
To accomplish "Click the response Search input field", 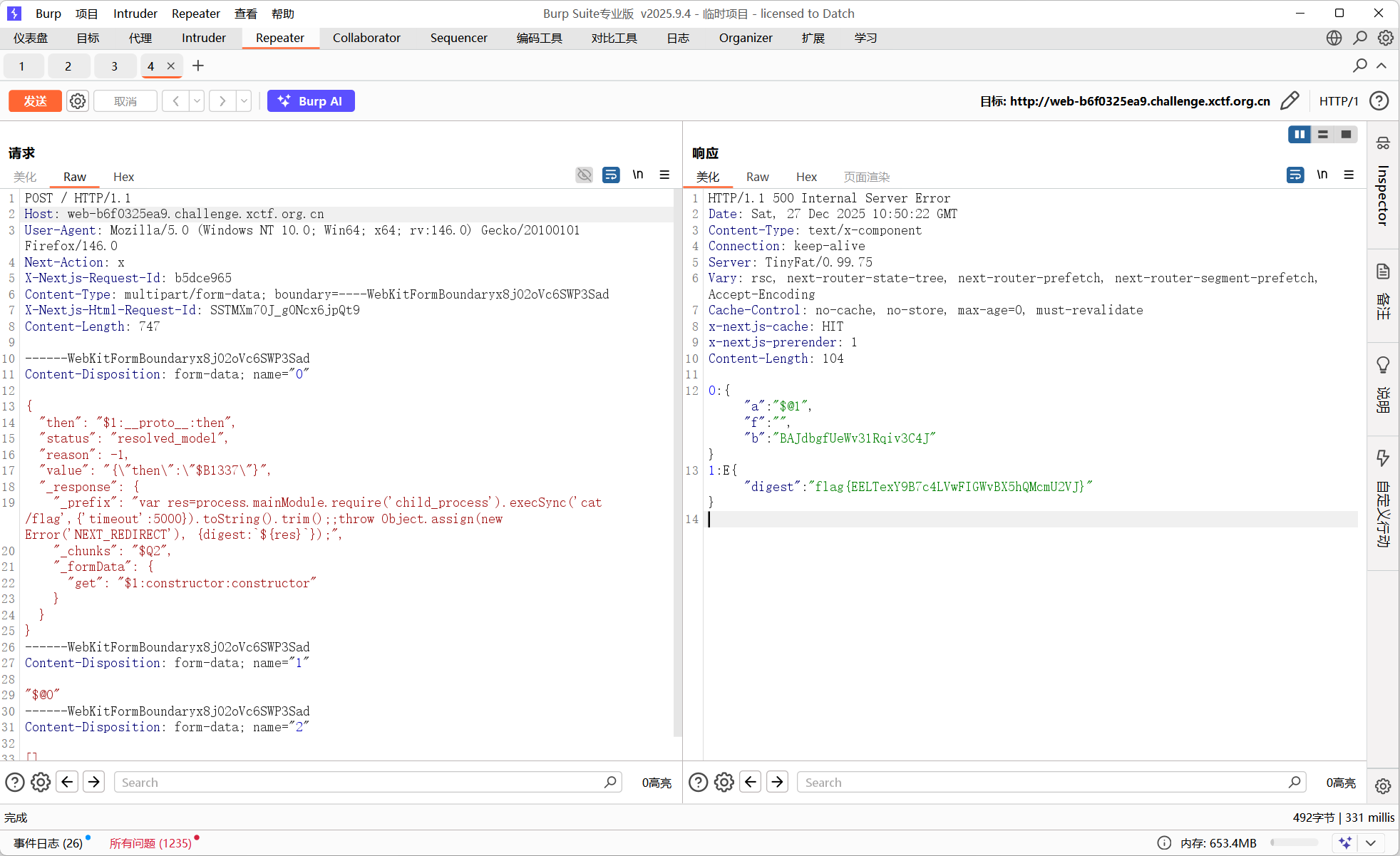I will coord(1044,782).
